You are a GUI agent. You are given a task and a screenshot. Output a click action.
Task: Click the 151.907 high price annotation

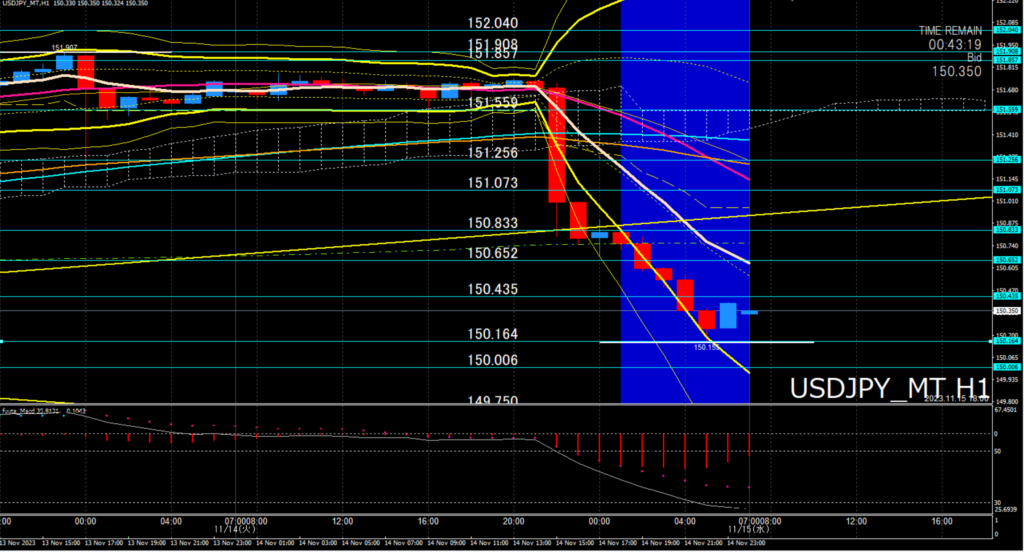[65, 48]
